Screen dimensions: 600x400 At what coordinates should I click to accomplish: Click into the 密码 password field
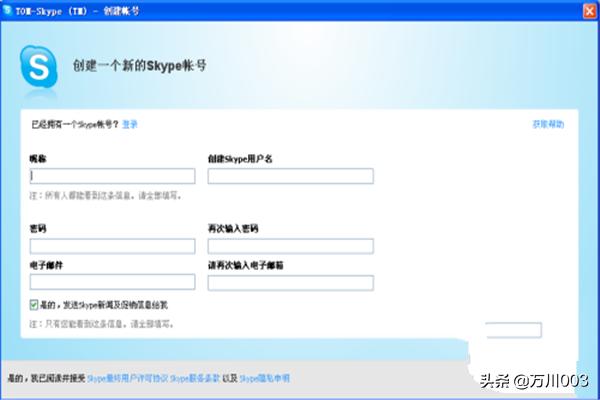pos(112,246)
